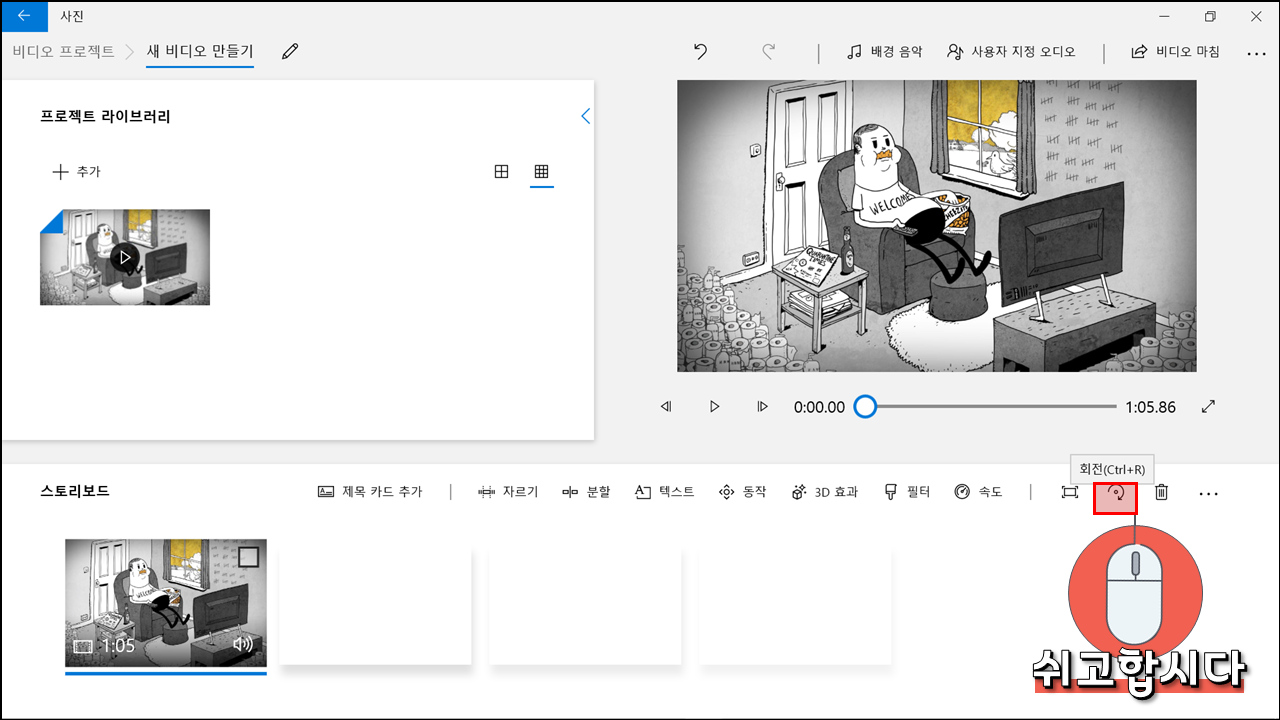
Task: Open the top-right more options menu
Action: (x=1256, y=52)
